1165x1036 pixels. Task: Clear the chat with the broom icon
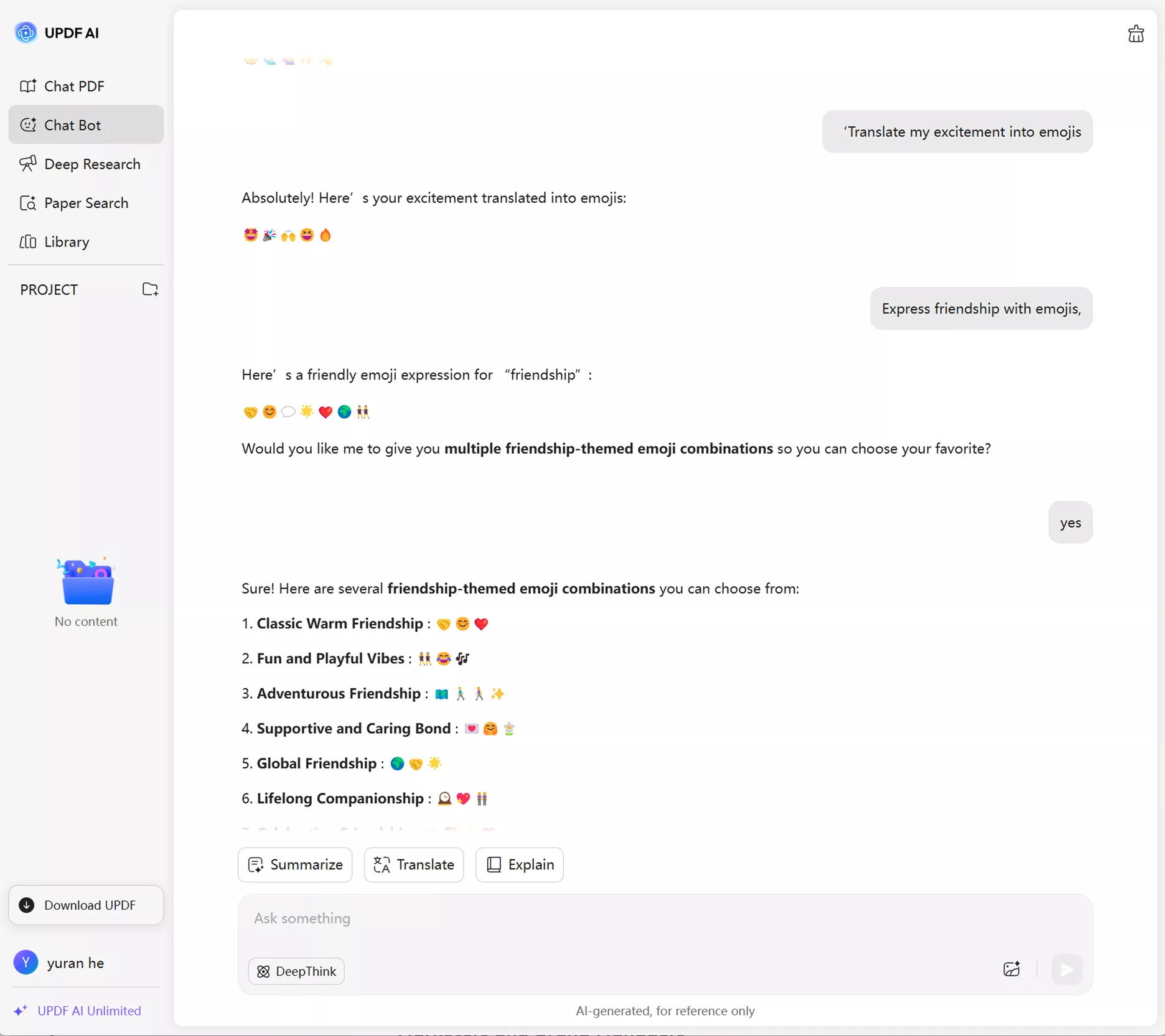click(1135, 34)
